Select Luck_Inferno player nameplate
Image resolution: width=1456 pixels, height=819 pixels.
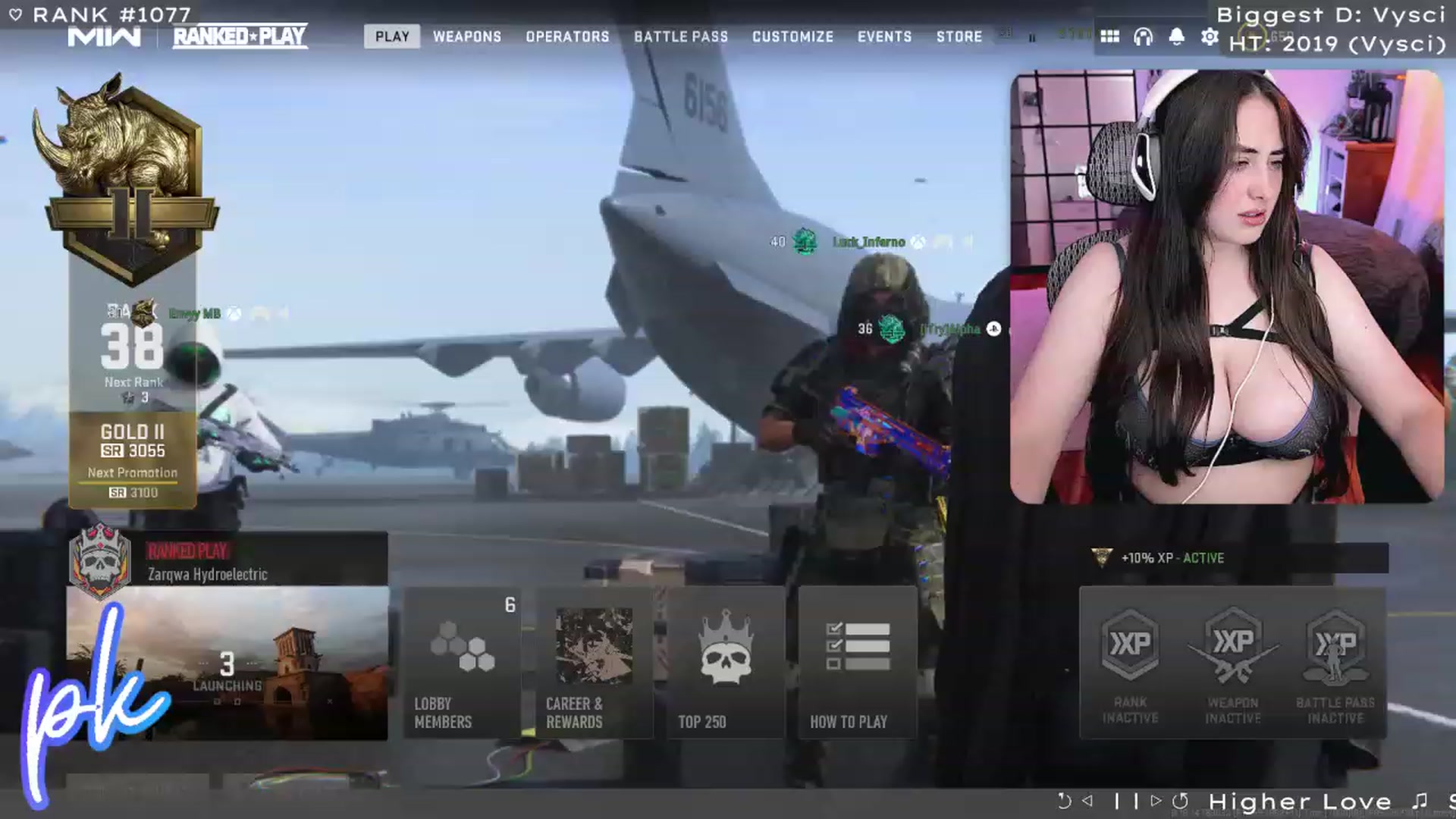[x=869, y=242]
